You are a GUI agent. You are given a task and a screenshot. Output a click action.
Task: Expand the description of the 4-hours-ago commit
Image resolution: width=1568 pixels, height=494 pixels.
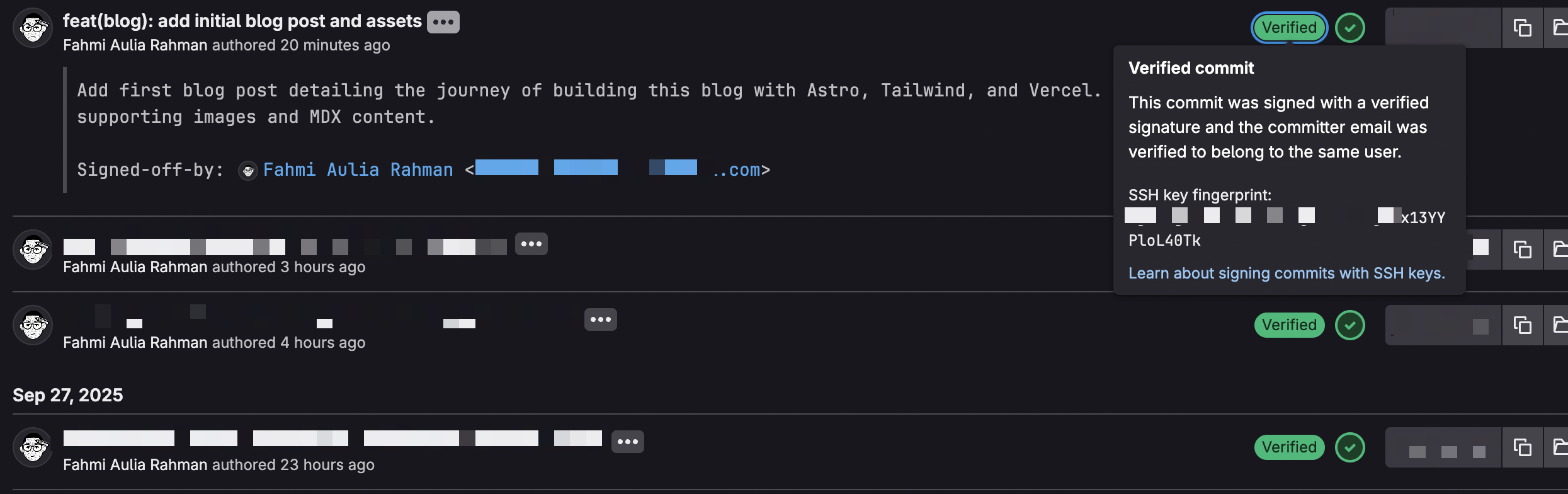600,319
